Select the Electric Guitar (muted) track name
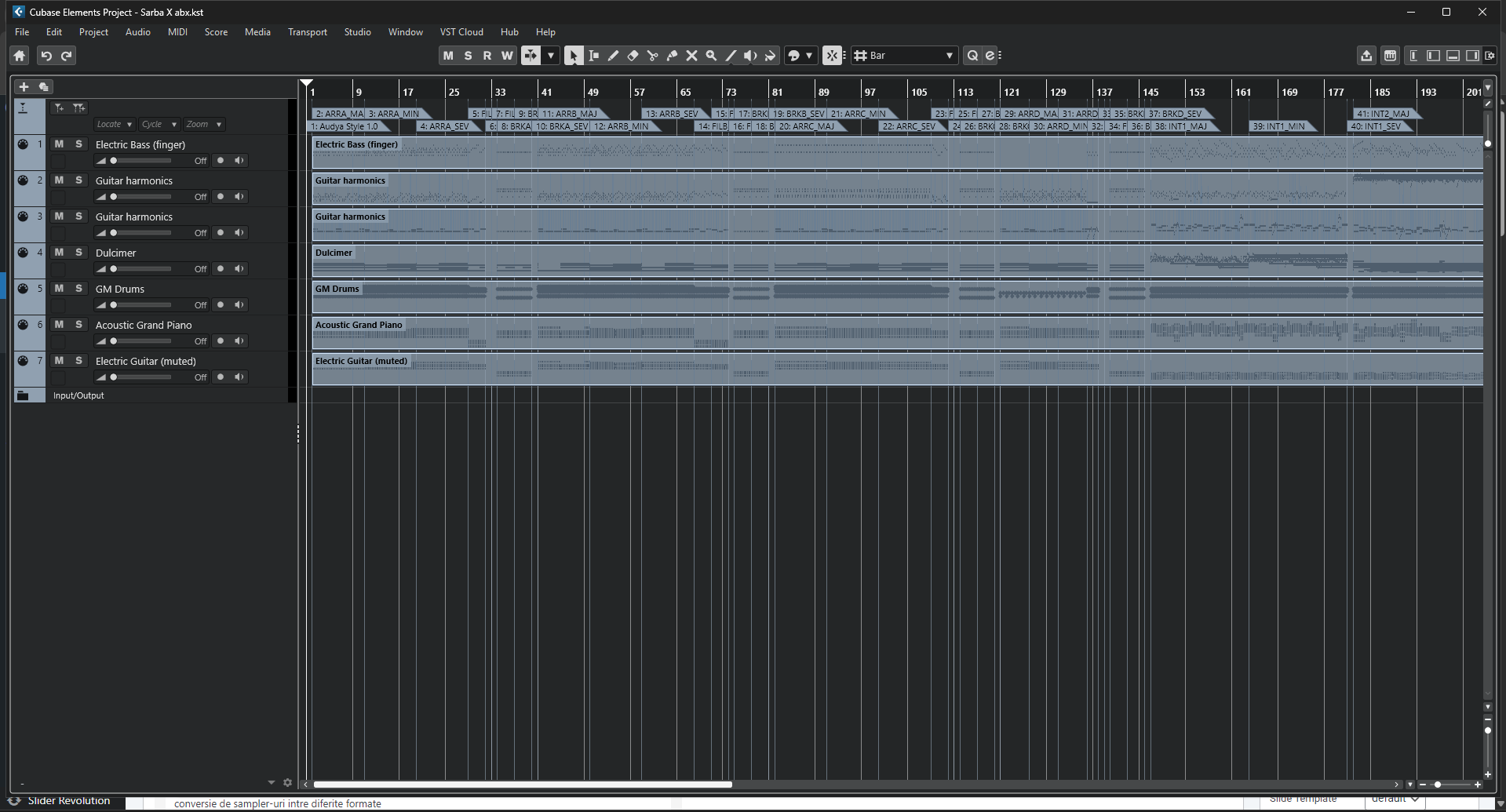The height and width of the screenshot is (812, 1506). (146, 362)
